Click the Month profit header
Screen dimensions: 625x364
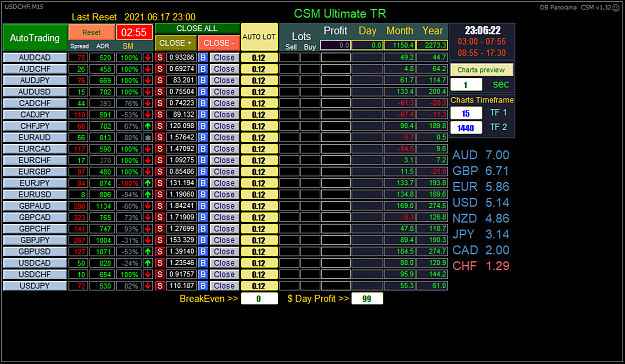pos(400,31)
